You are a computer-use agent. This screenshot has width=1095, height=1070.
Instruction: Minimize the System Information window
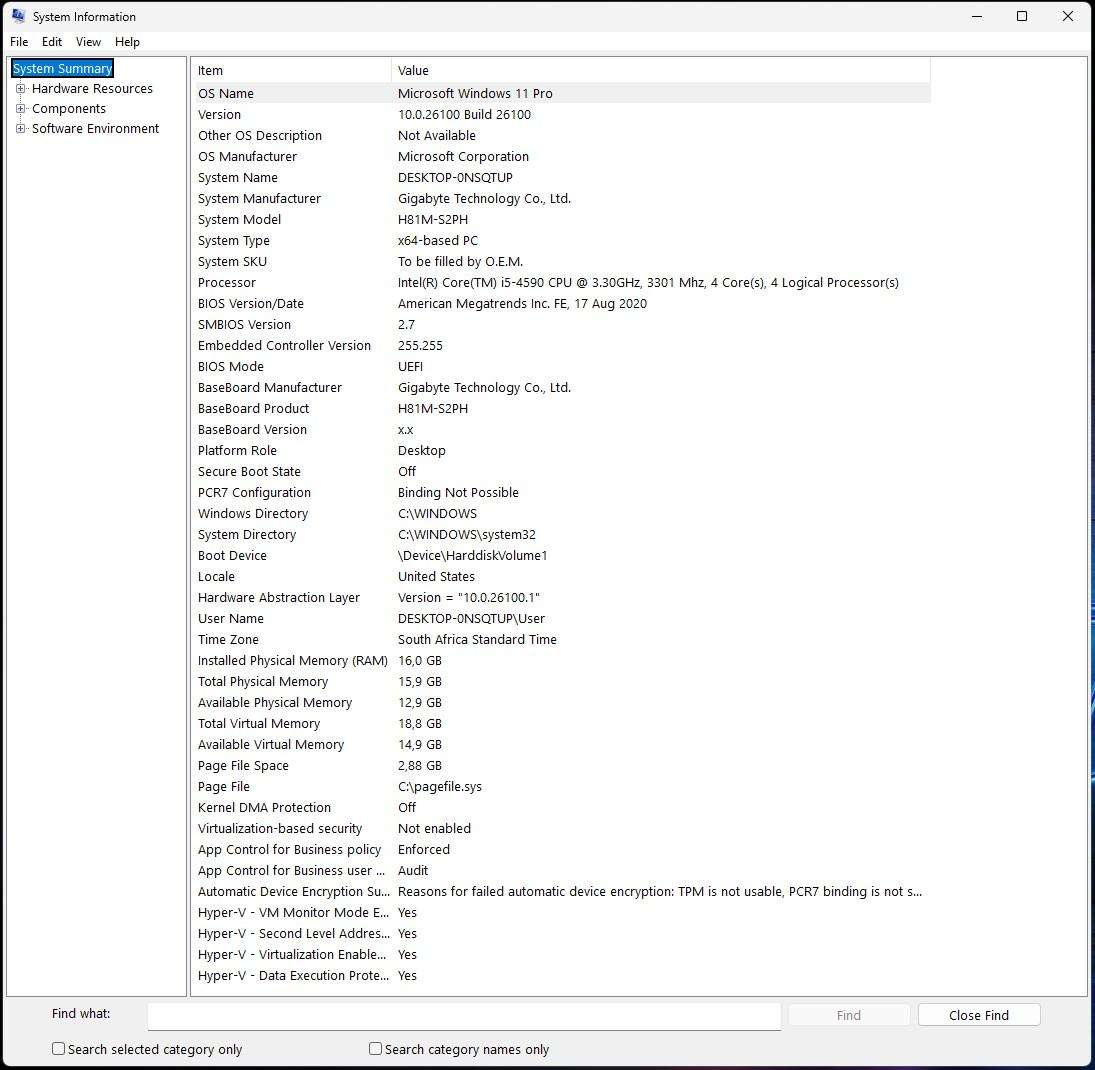pos(976,16)
